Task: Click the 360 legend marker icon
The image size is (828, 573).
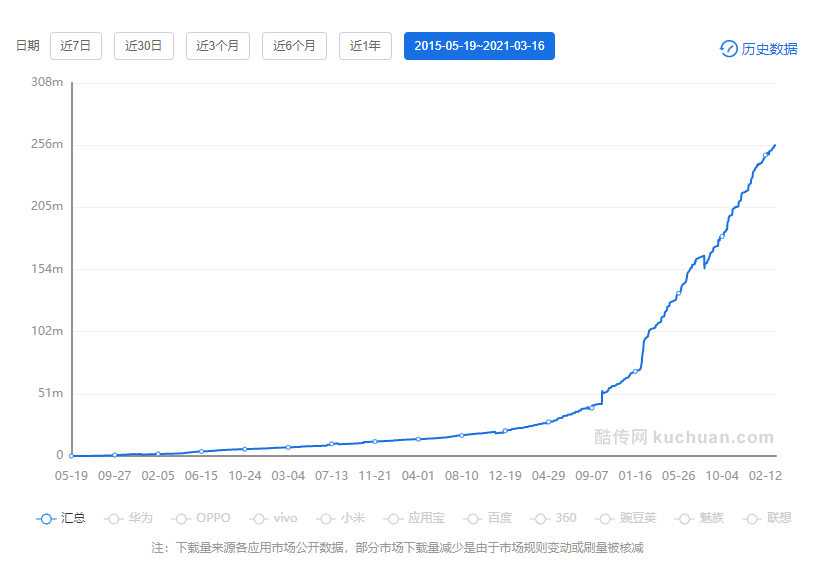Action: [541, 518]
